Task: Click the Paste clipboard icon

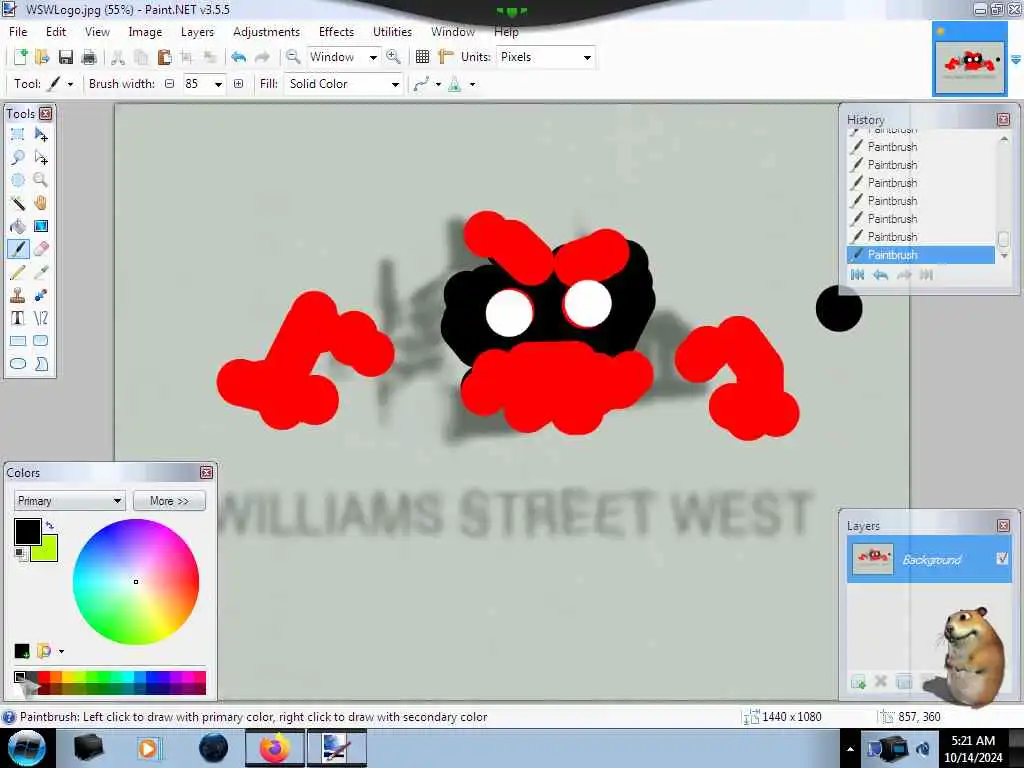Action: tap(165, 57)
